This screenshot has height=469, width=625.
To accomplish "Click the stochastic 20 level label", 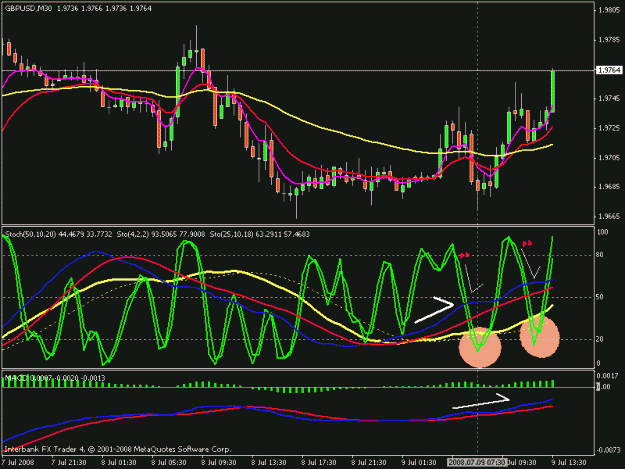I will tap(600, 339).
